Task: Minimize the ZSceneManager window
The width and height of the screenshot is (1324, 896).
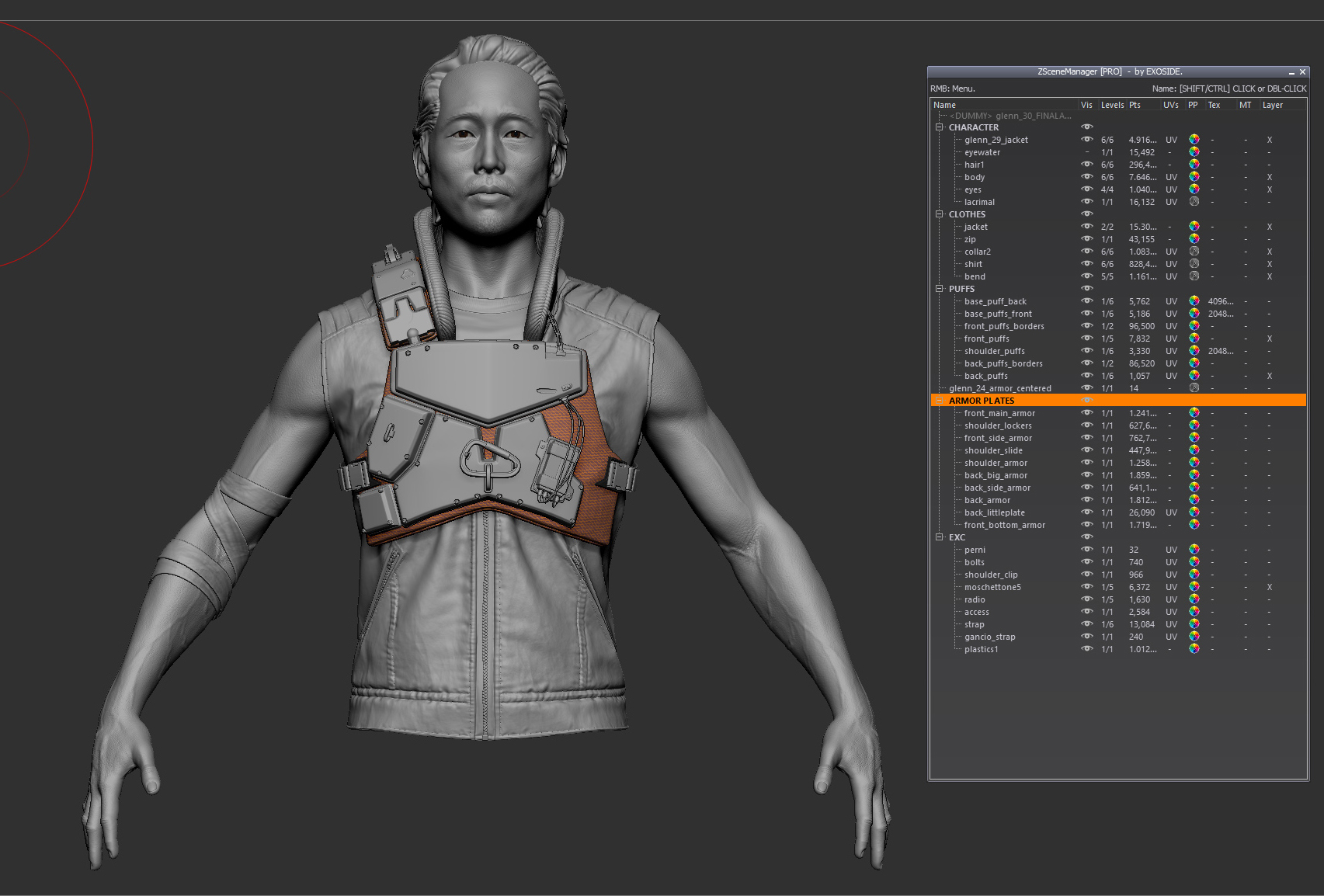Action: [x=1291, y=72]
